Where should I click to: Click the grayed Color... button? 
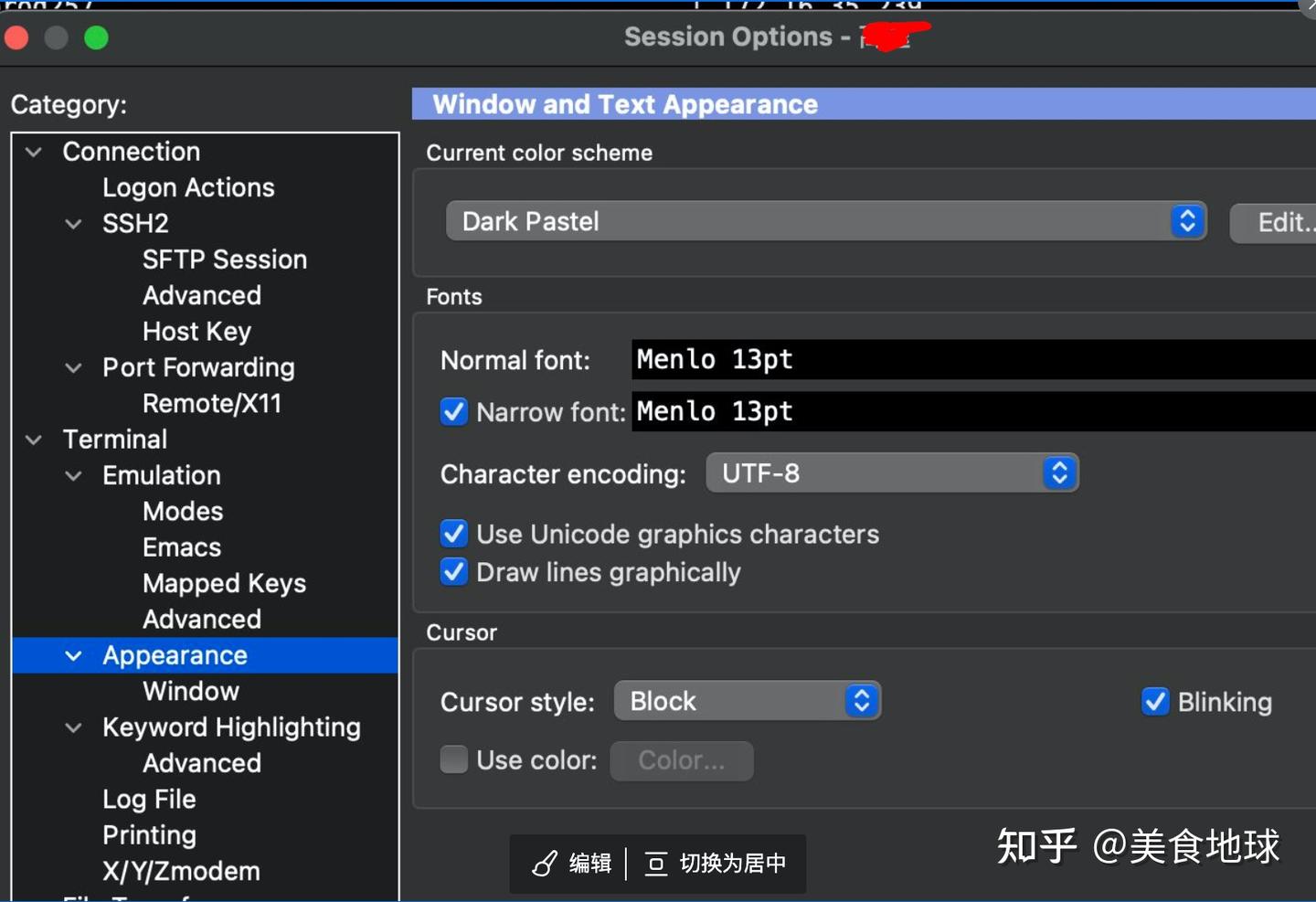(x=681, y=759)
